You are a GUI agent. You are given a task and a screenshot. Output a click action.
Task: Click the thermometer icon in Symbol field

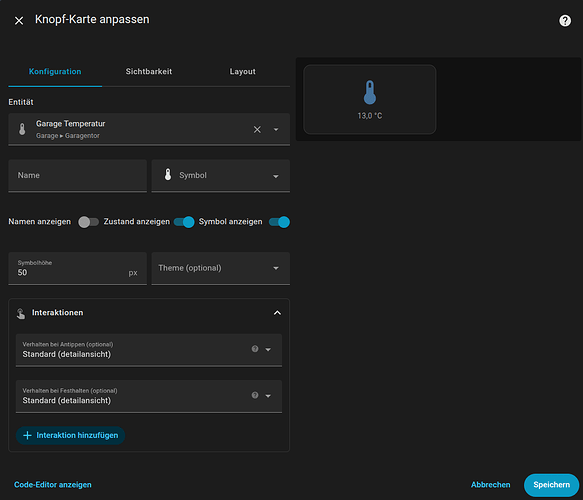[x=168, y=175]
